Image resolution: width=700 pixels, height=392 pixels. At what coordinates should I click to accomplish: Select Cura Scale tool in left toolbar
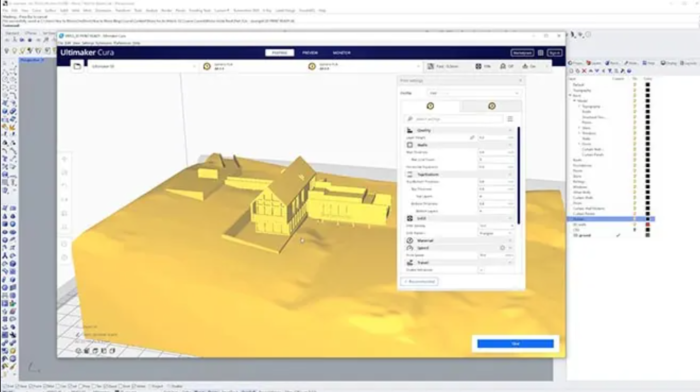pos(64,173)
